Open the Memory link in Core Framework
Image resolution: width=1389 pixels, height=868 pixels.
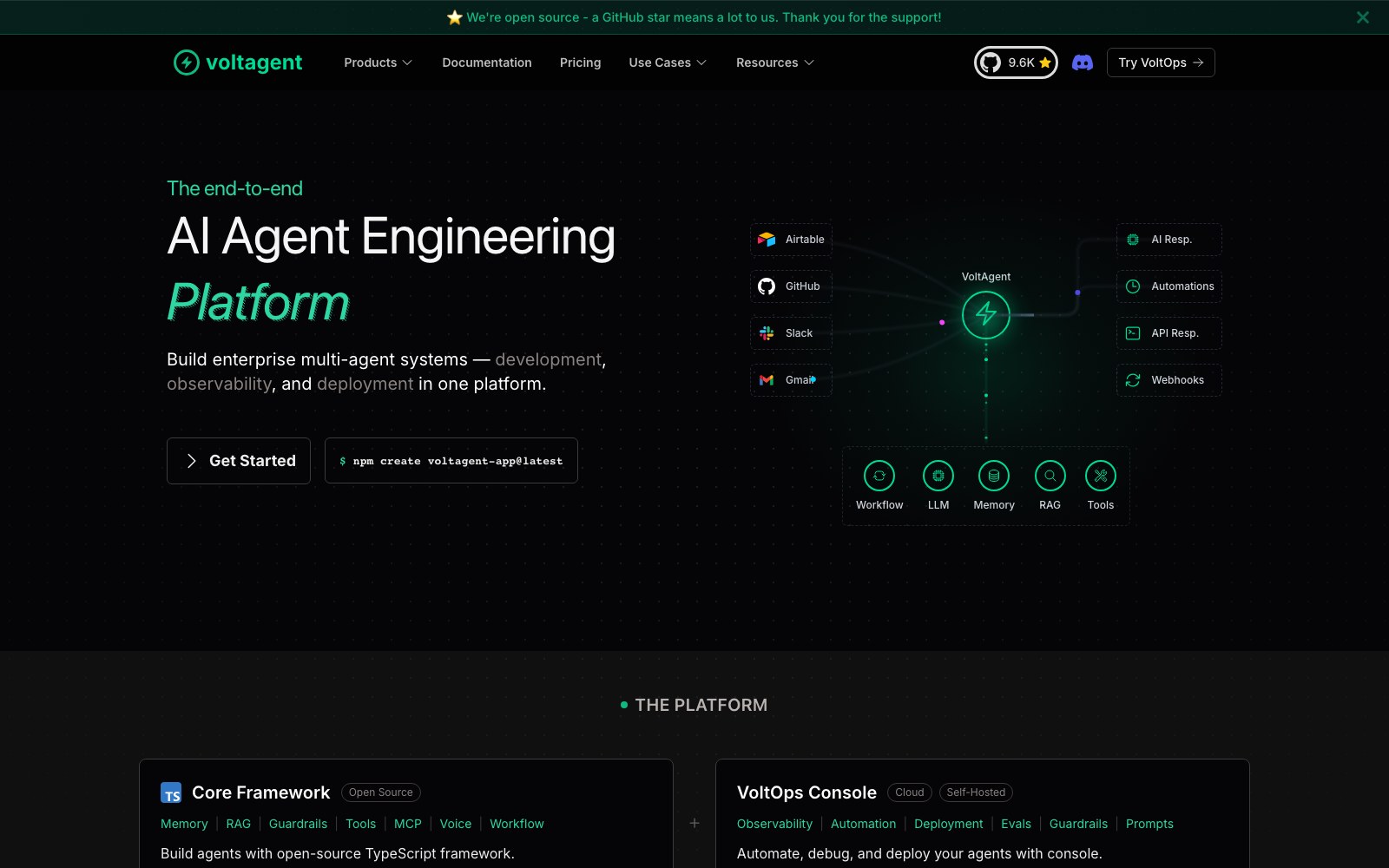pyautogui.click(x=184, y=824)
